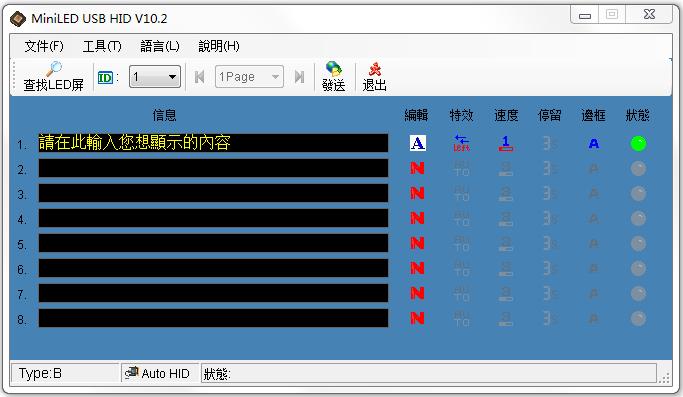Toggle the row 4 grey status light
683x397 pixels.
point(639,219)
